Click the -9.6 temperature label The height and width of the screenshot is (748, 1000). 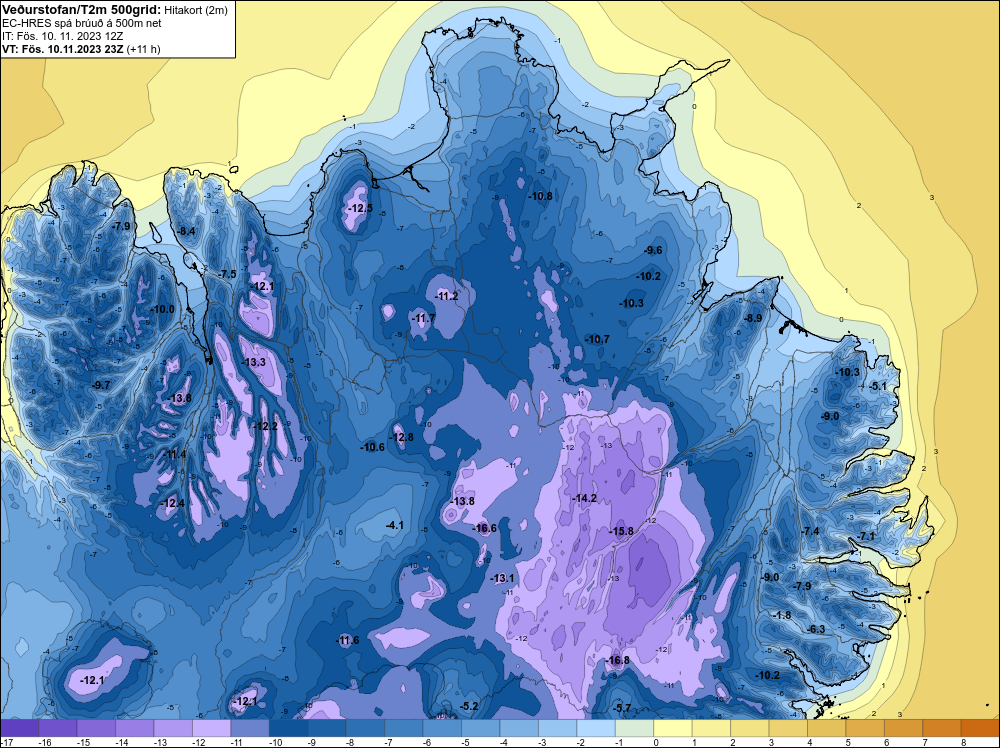click(x=652, y=251)
